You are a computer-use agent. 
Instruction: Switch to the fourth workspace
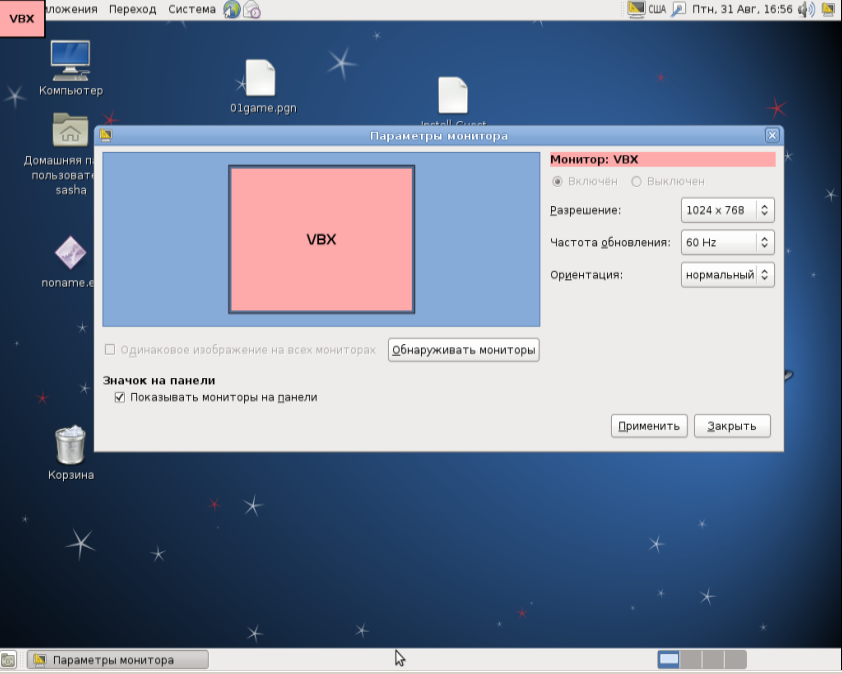click(735, 659)
